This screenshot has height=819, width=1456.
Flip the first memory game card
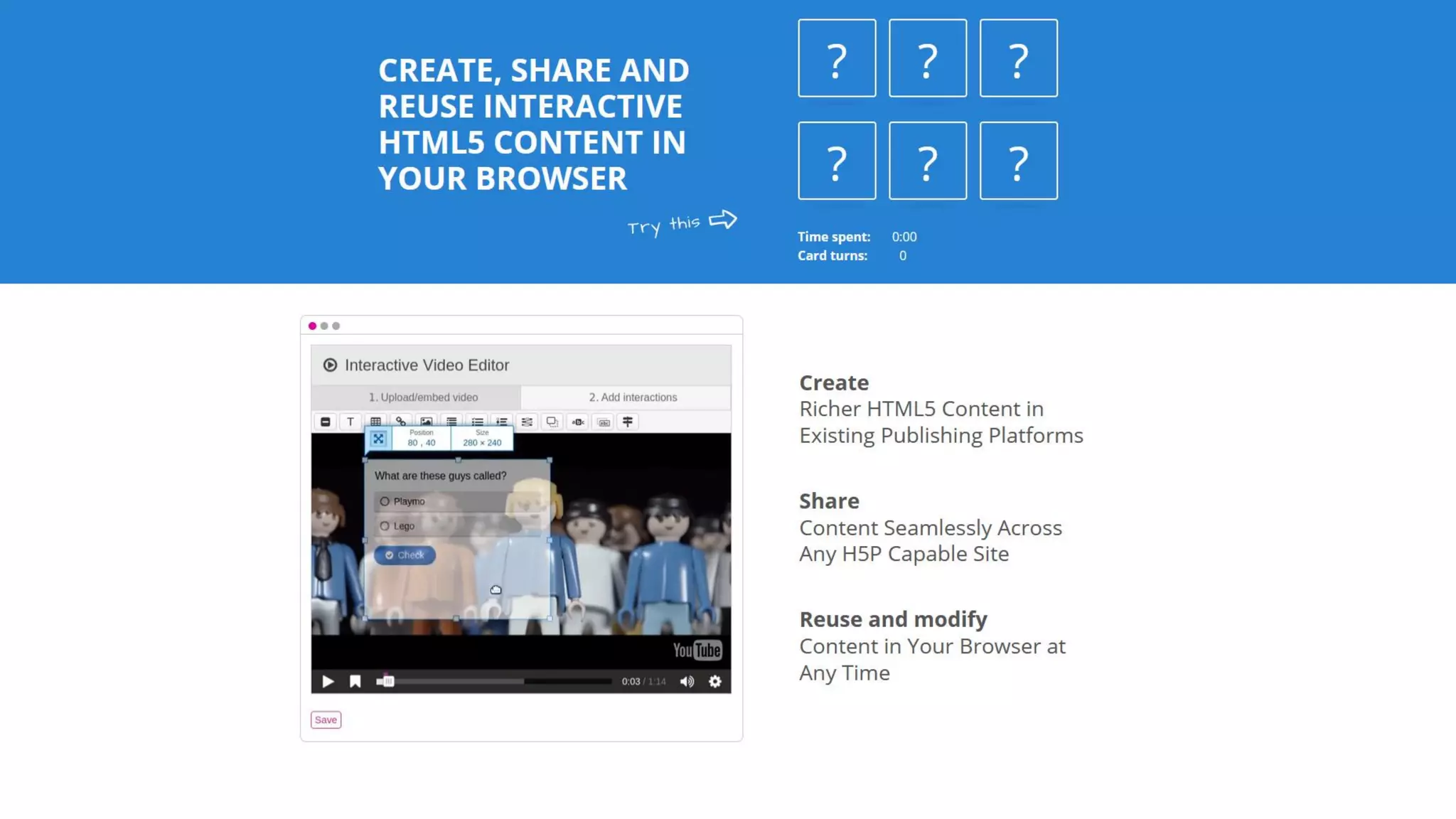[837, 58]
